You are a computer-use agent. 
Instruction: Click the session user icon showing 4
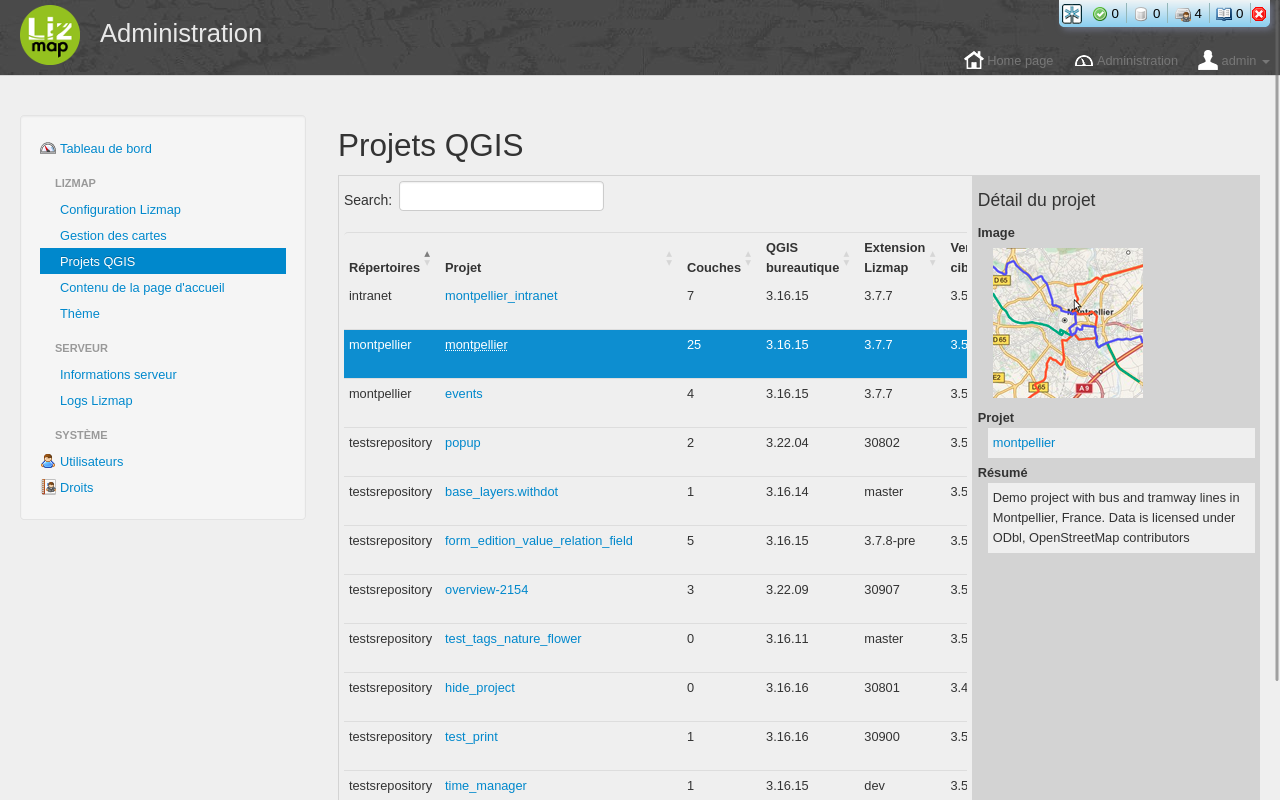pyautogui.click(x=1181, y=13)
